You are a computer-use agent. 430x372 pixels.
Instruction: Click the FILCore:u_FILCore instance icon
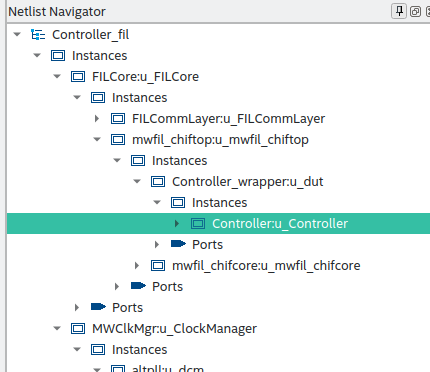(x=78, y=77)
